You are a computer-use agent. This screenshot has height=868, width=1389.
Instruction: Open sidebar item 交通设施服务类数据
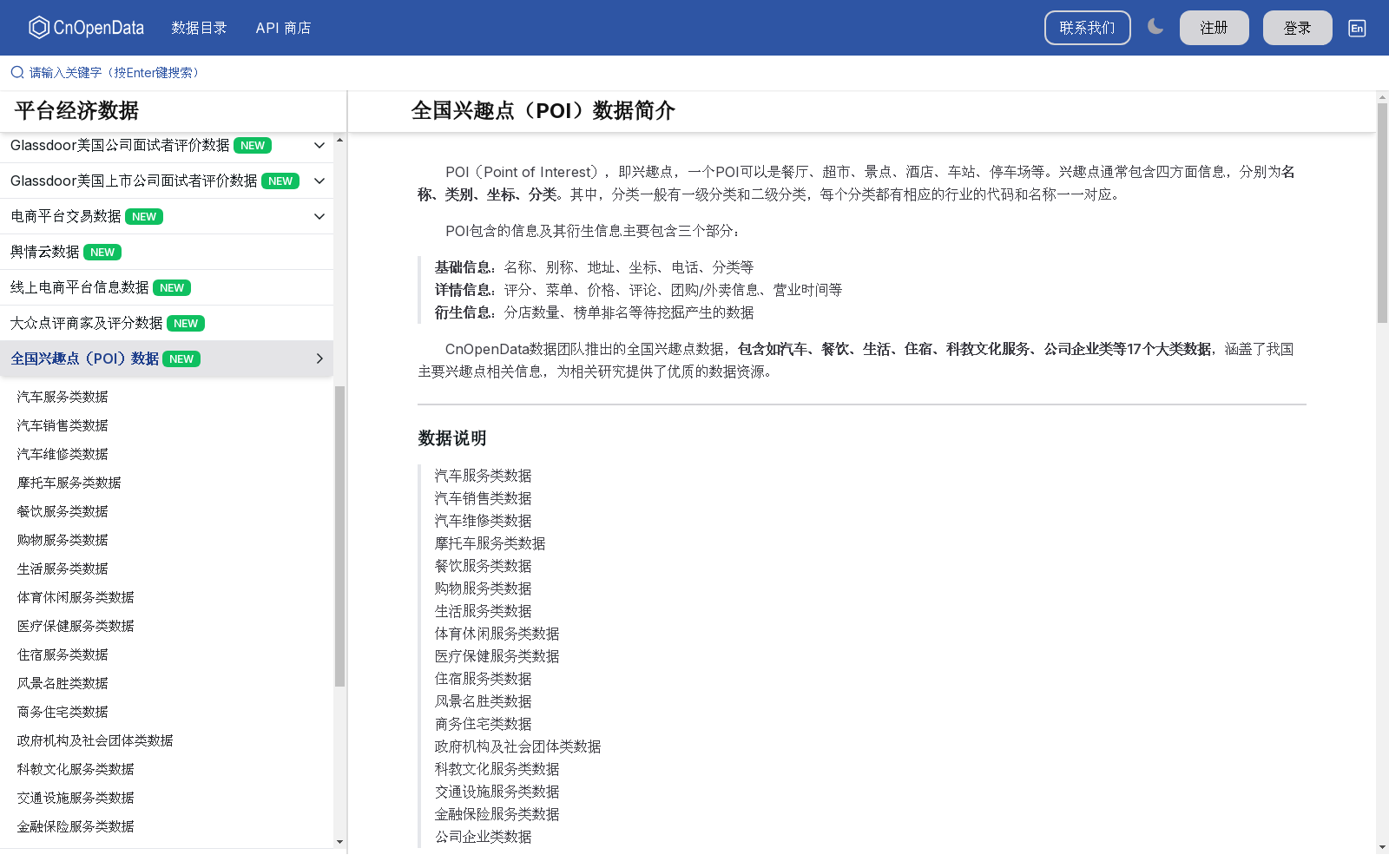76,798
